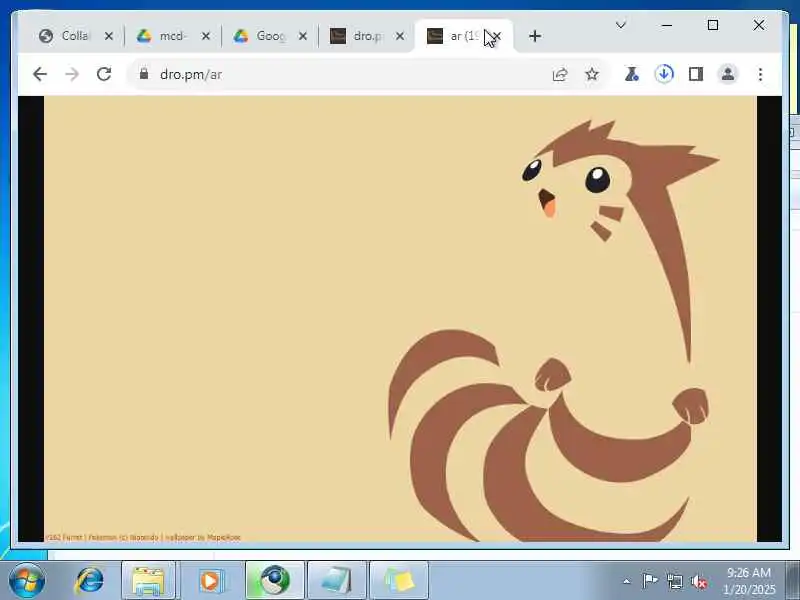
Task: Open the Chrome Labs flask icon
Action: tap(632, 74)
